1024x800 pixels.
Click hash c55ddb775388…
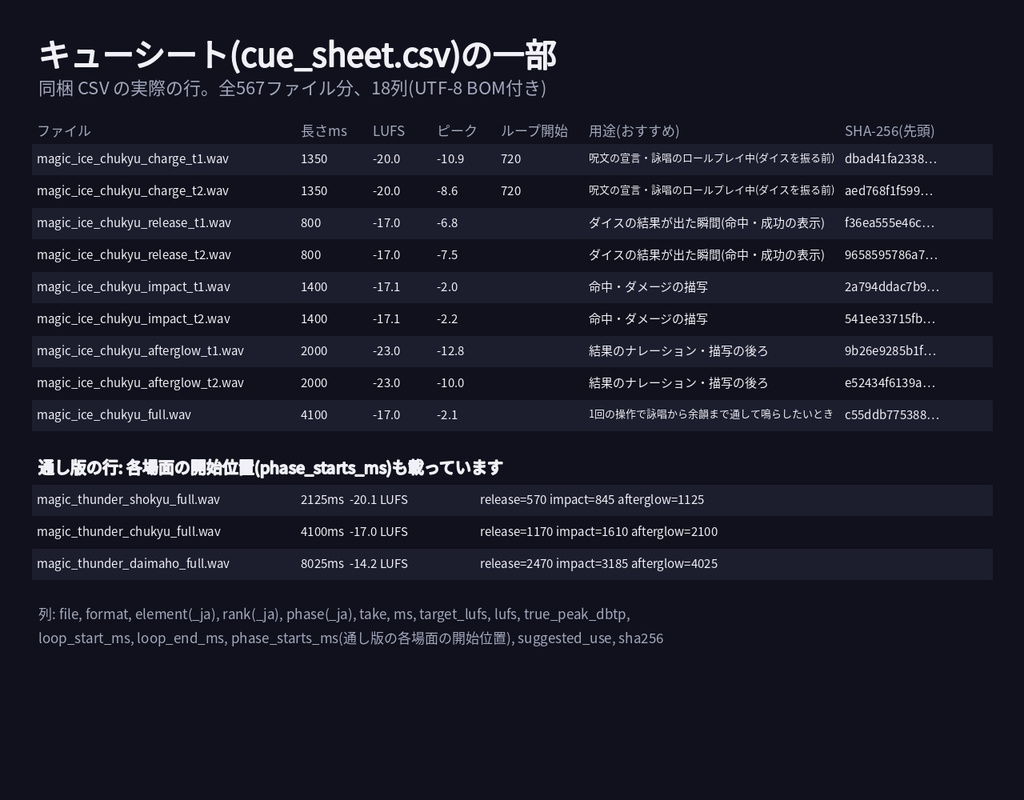(892, 415)
